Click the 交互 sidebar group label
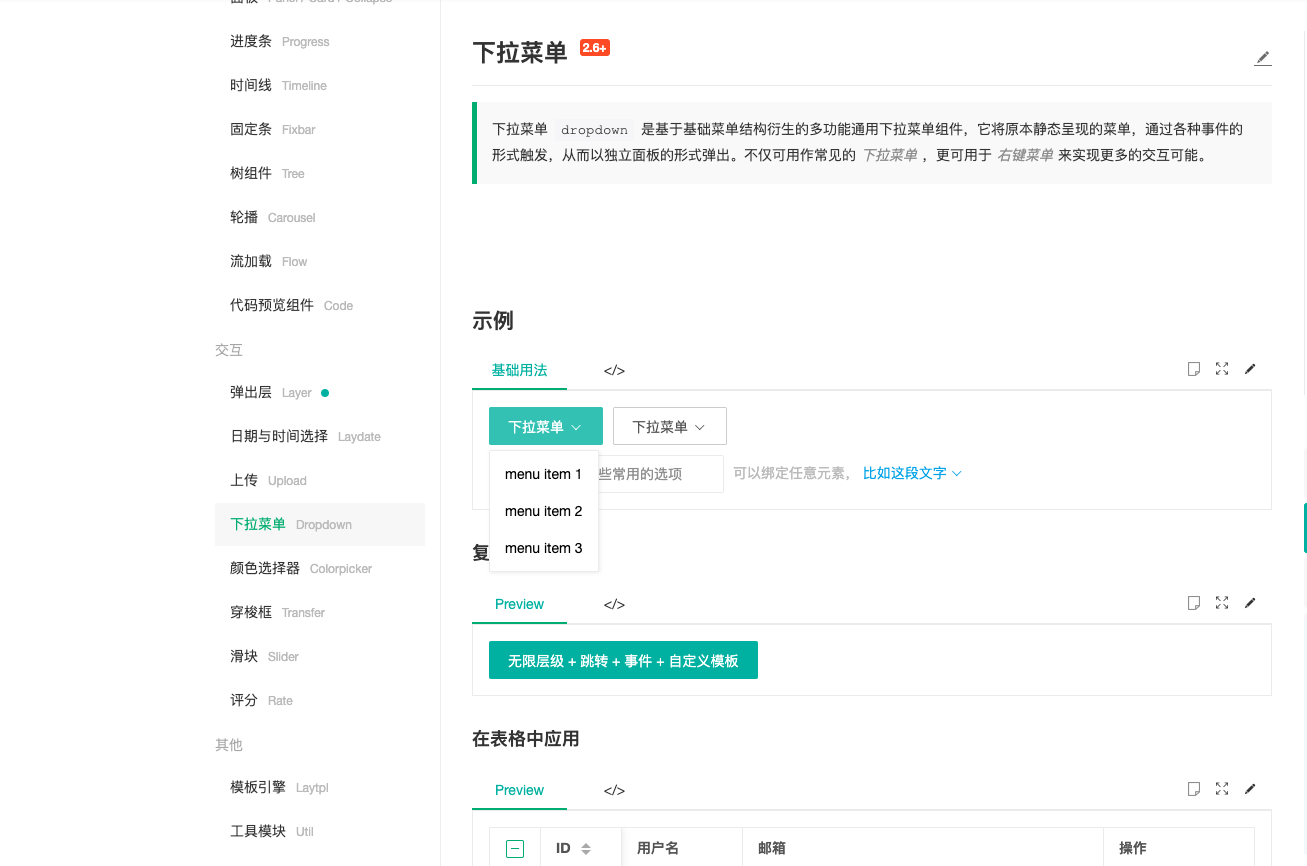This screenshot has width=1307, height=866. point(229,350)
